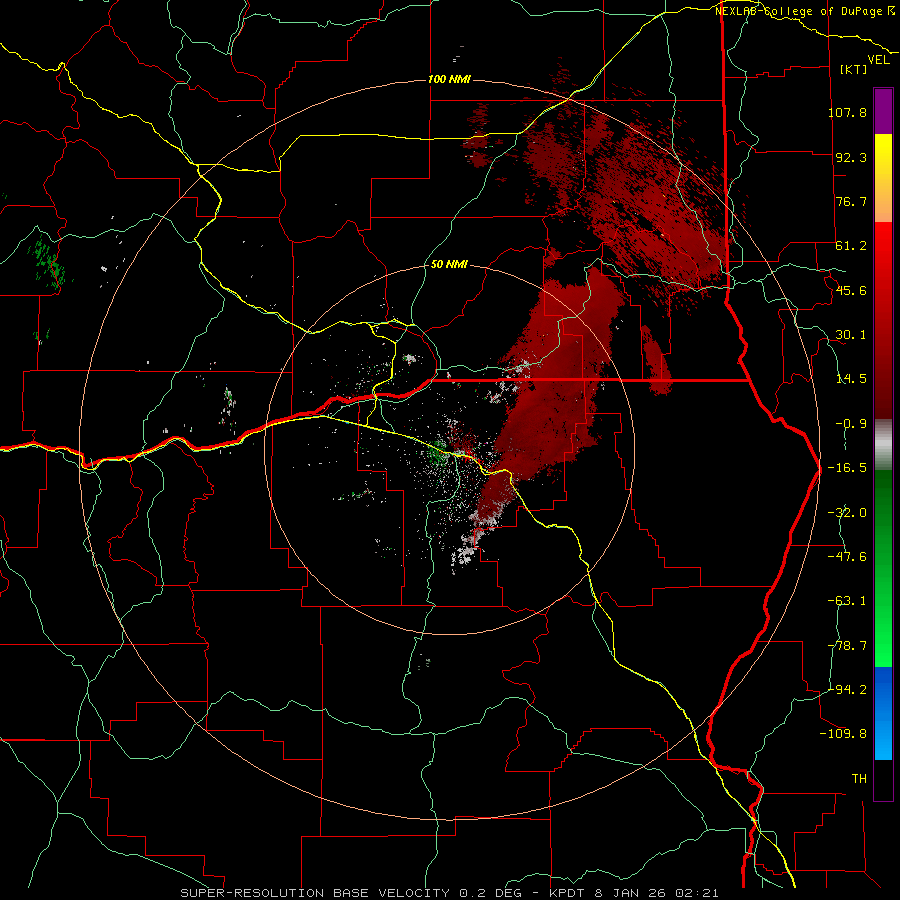The width and height of the screenshot is (900, 900).
Task: Click the -63.1 legend value
Action: 847,601
